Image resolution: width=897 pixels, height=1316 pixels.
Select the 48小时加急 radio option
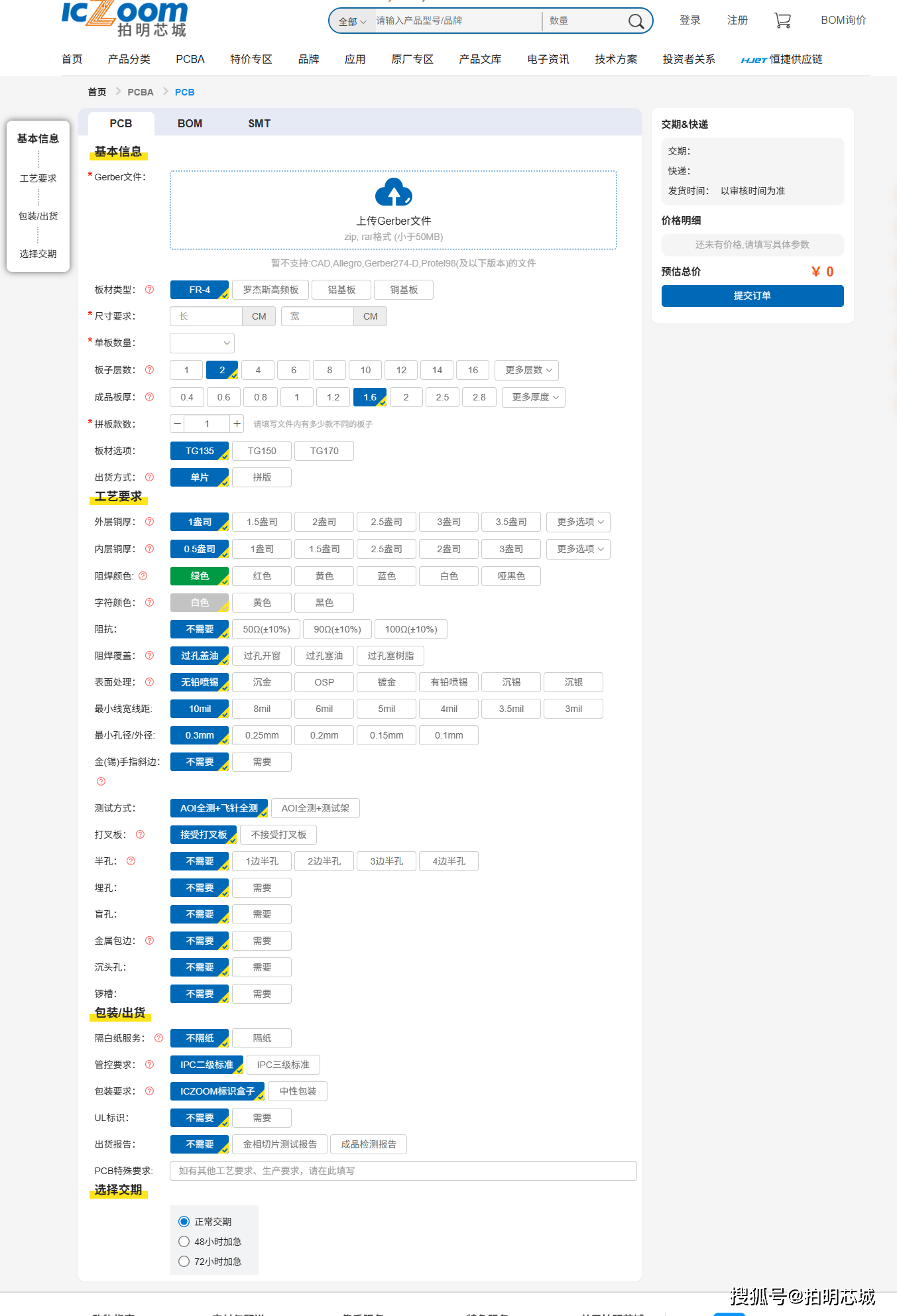(x=184, y=1242)
